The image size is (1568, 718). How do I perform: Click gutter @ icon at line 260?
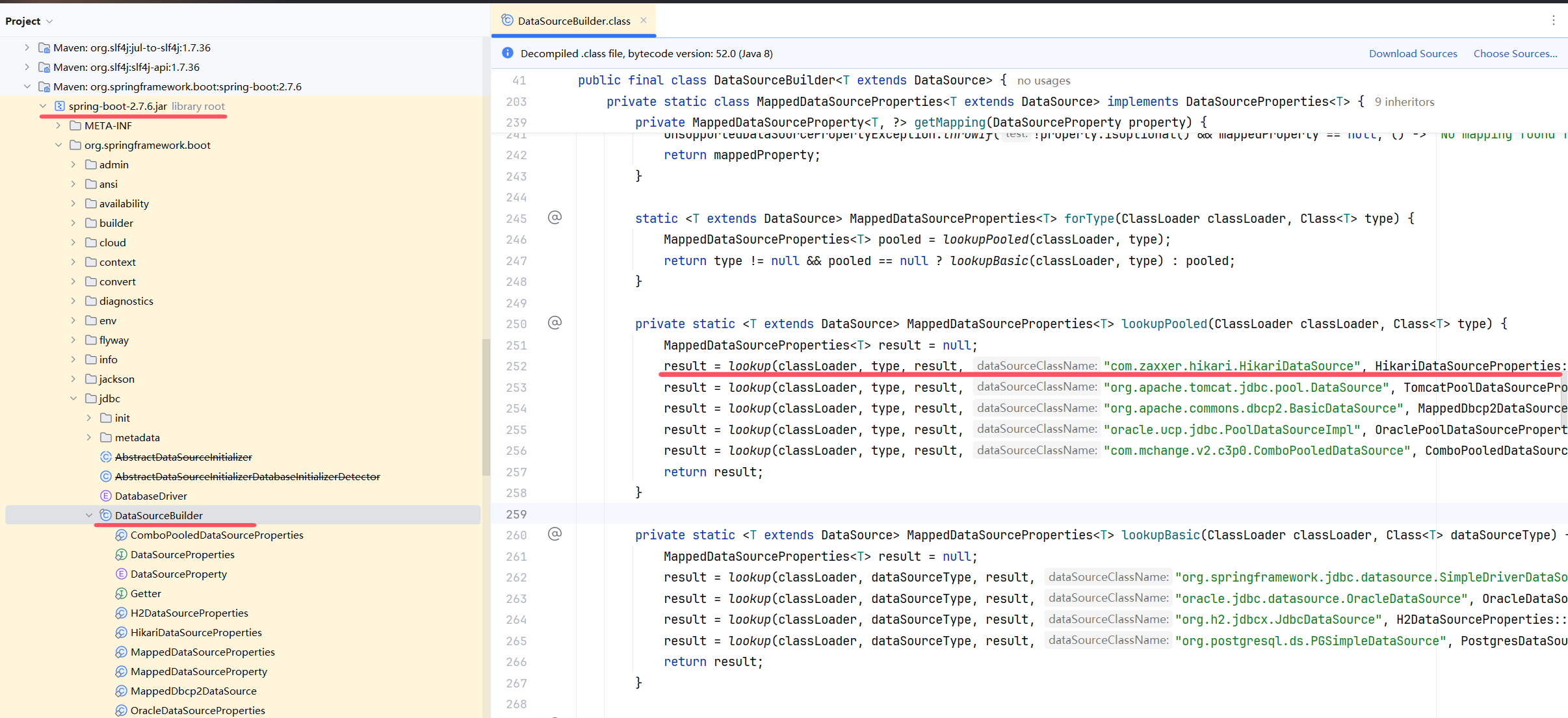coord(555,534)
